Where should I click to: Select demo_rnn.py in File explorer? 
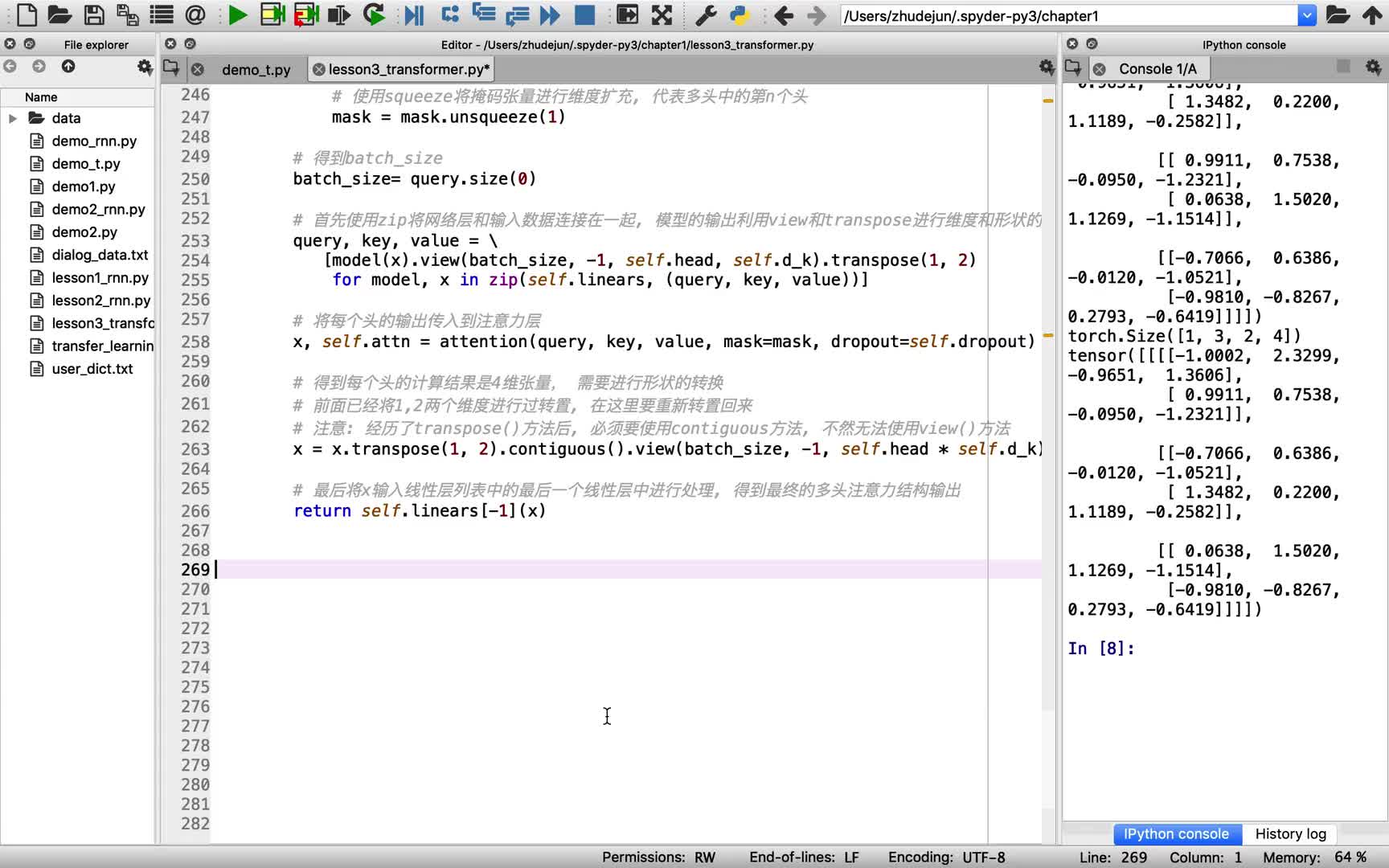coord(94,141)
